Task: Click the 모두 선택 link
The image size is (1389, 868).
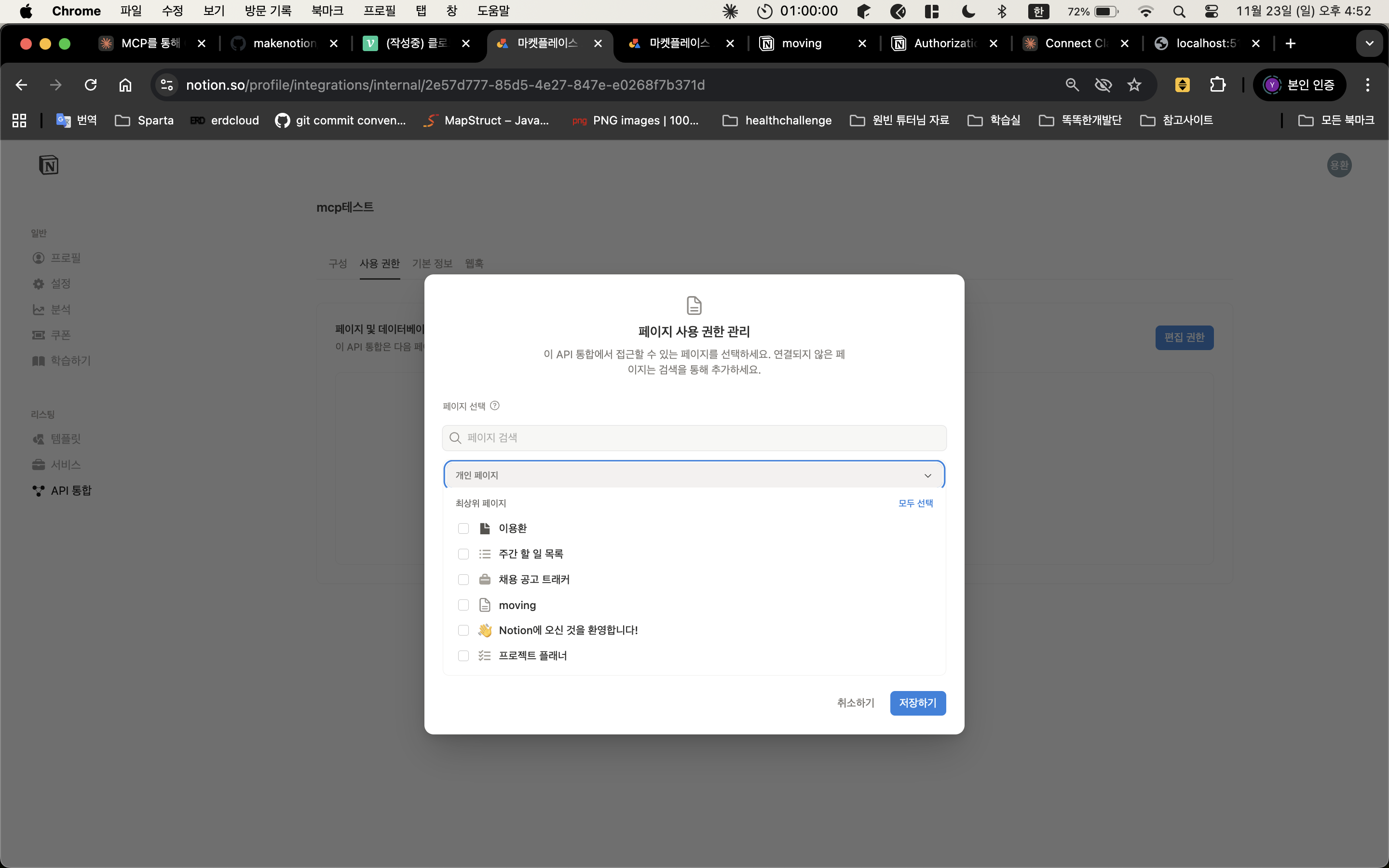Action: click(915, 503)
